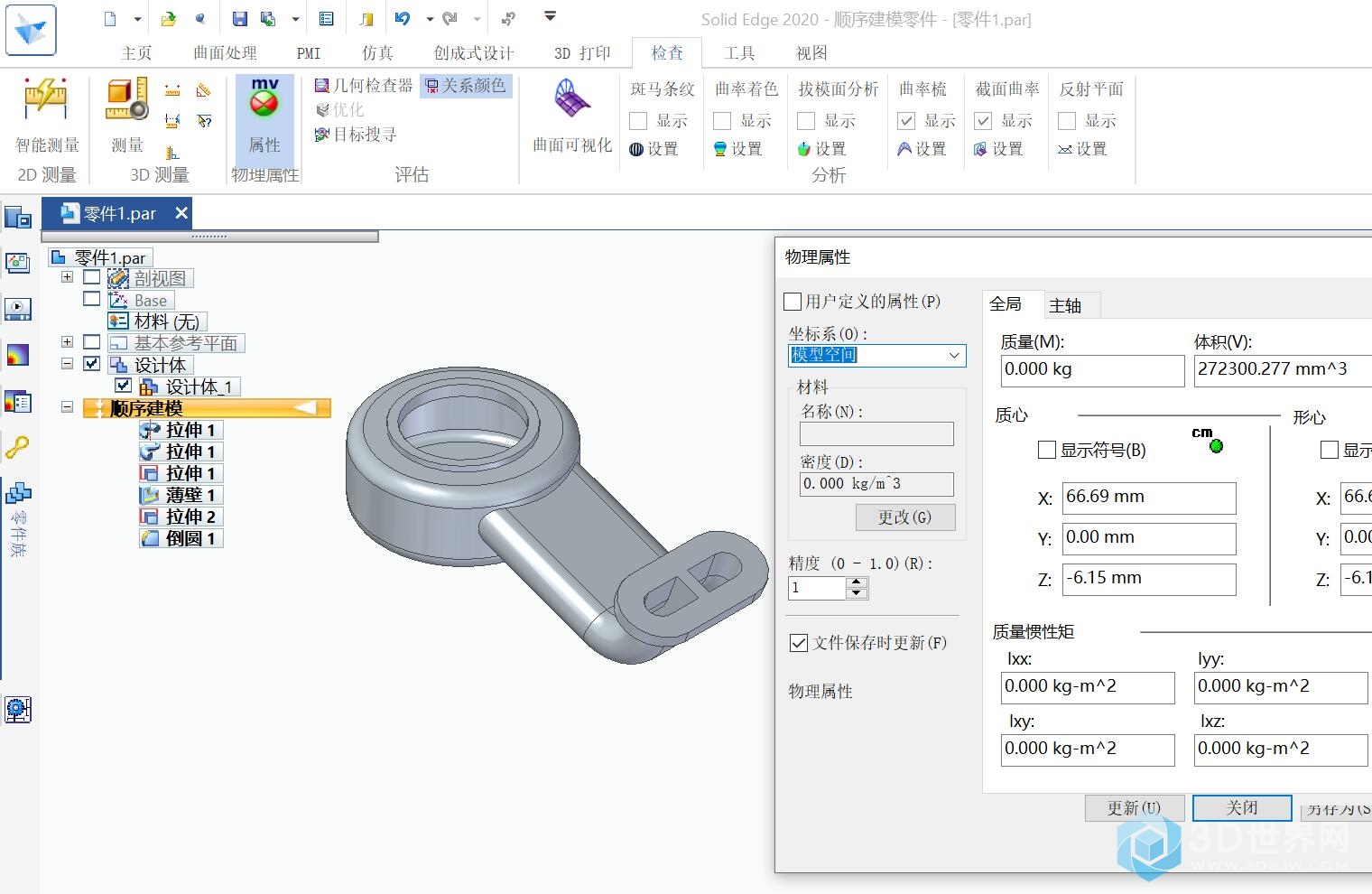Image resolution: width=1372 pixels, height=894 pixels.
Task: Switch to the 工具 ribbon tab
Action: 739,53
